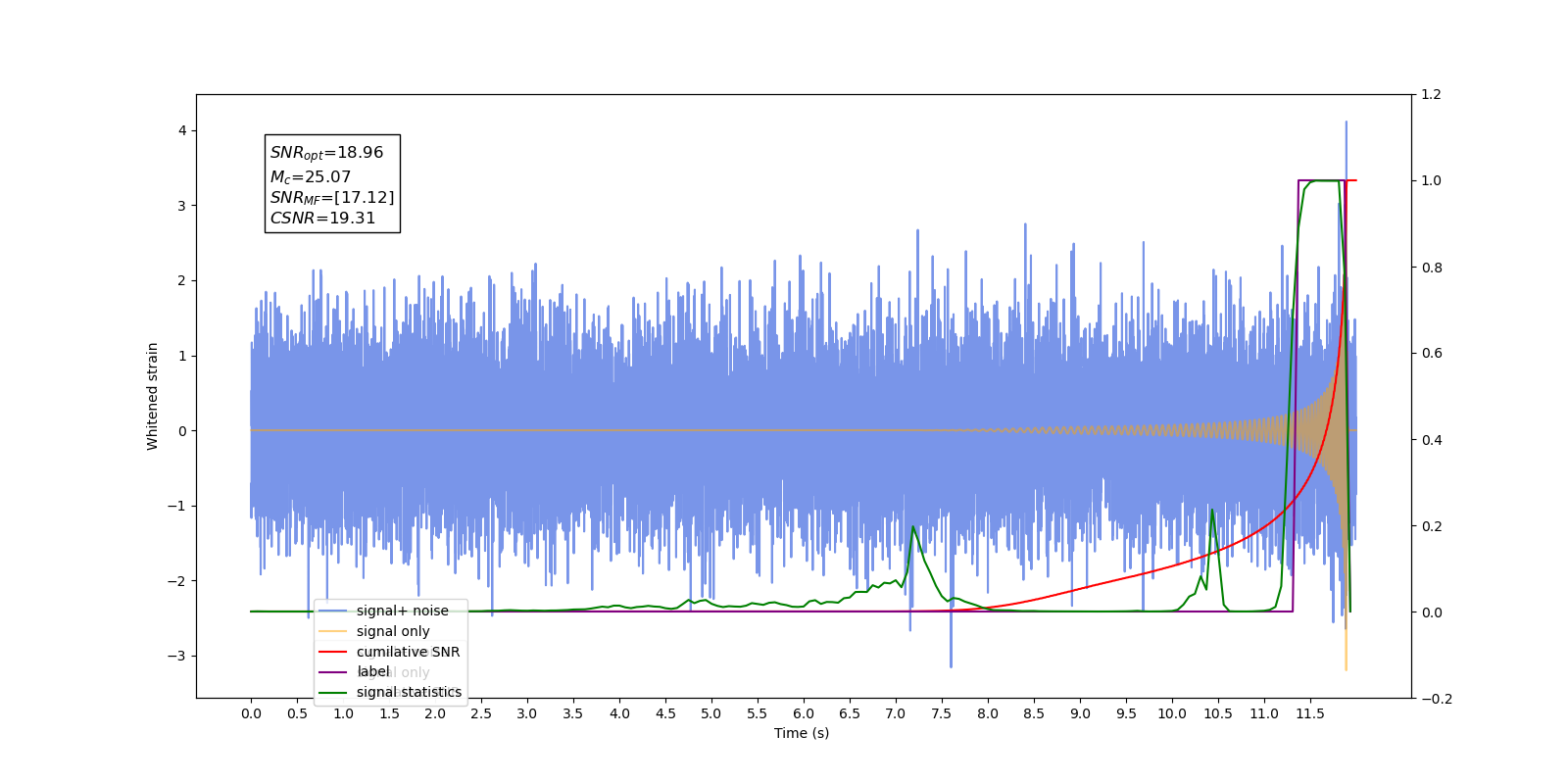The image size is (1568, 784).
Task: Click the right y-axis tick label 1.2
Action: pyautogui.click(x=1431, y=94)
